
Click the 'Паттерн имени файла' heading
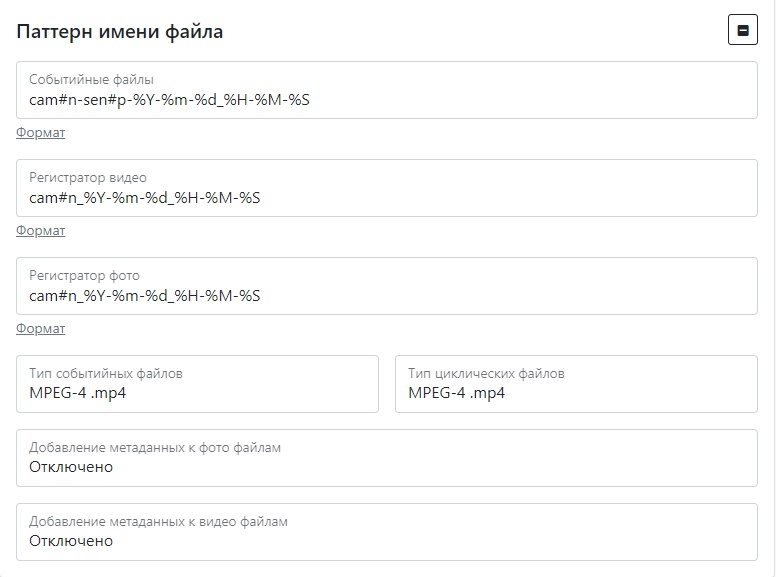pyautogui.click(x=120, y=32)
